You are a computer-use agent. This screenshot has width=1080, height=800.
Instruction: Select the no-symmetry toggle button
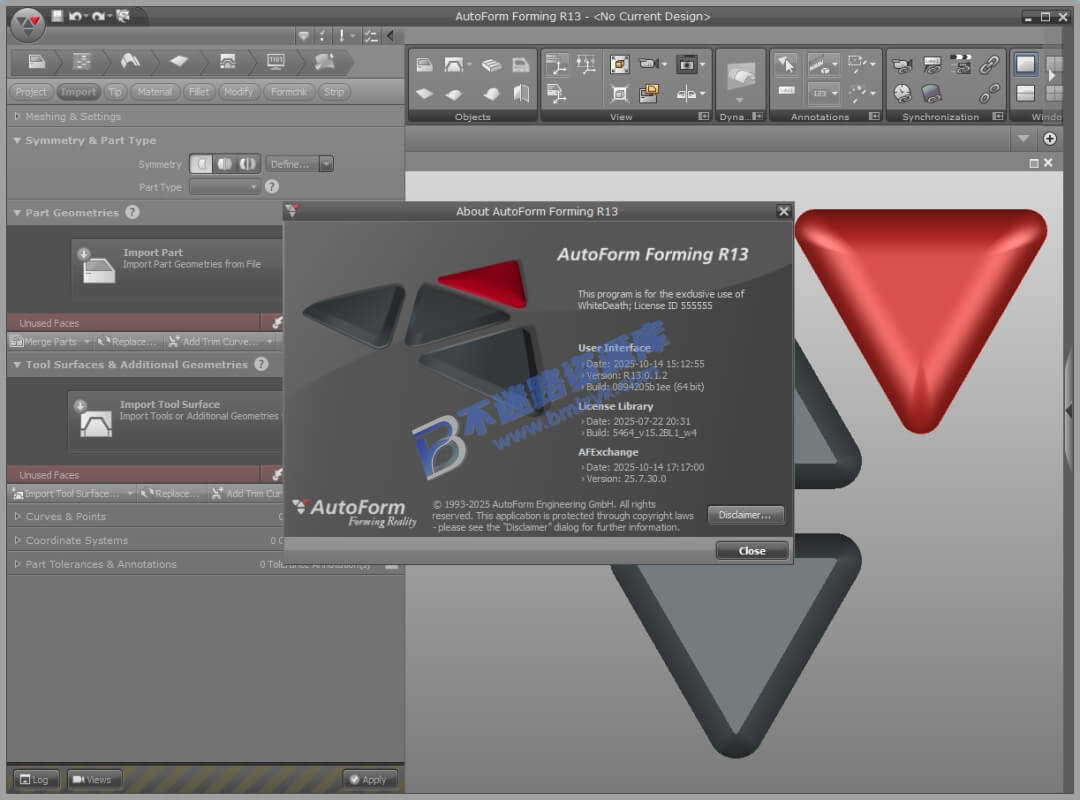click(201, 164)
